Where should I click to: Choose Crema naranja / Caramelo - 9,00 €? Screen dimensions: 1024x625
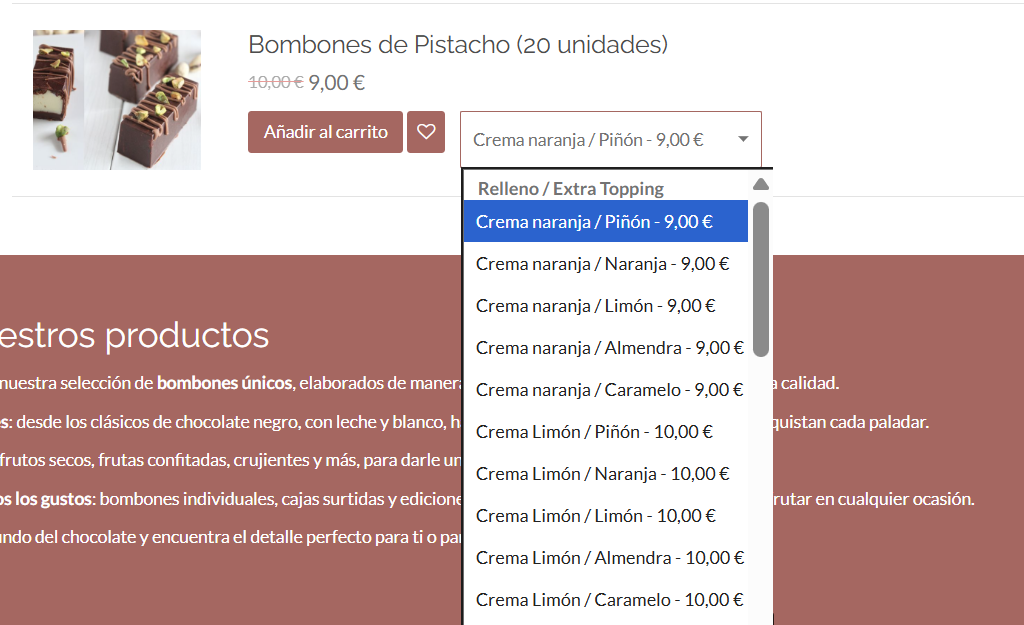(609, 390)
